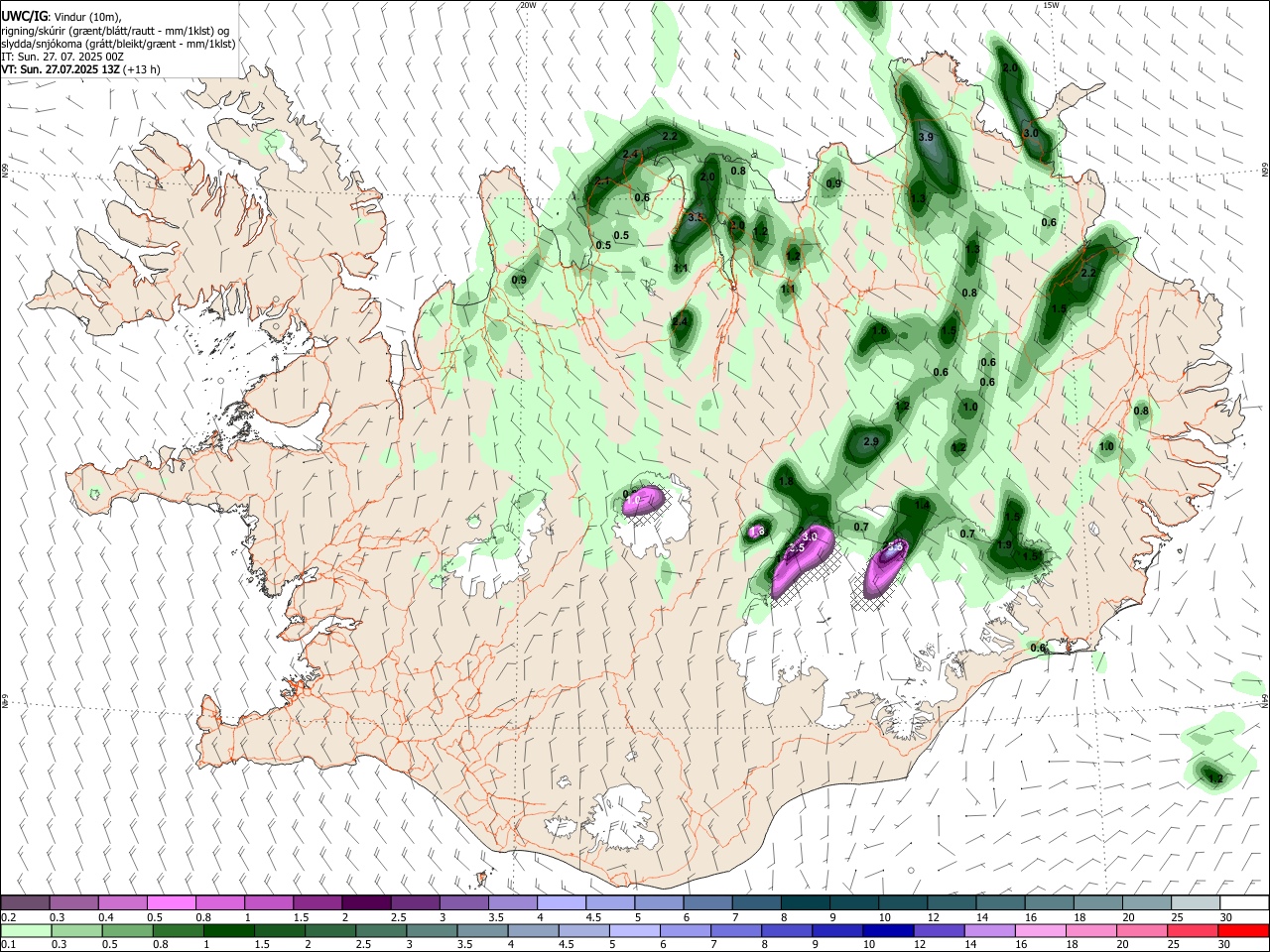The width and height of the screenshot is (1270, 952).
Task: Click the 1.6 precipitation value on map
Action: click(879, 332)
